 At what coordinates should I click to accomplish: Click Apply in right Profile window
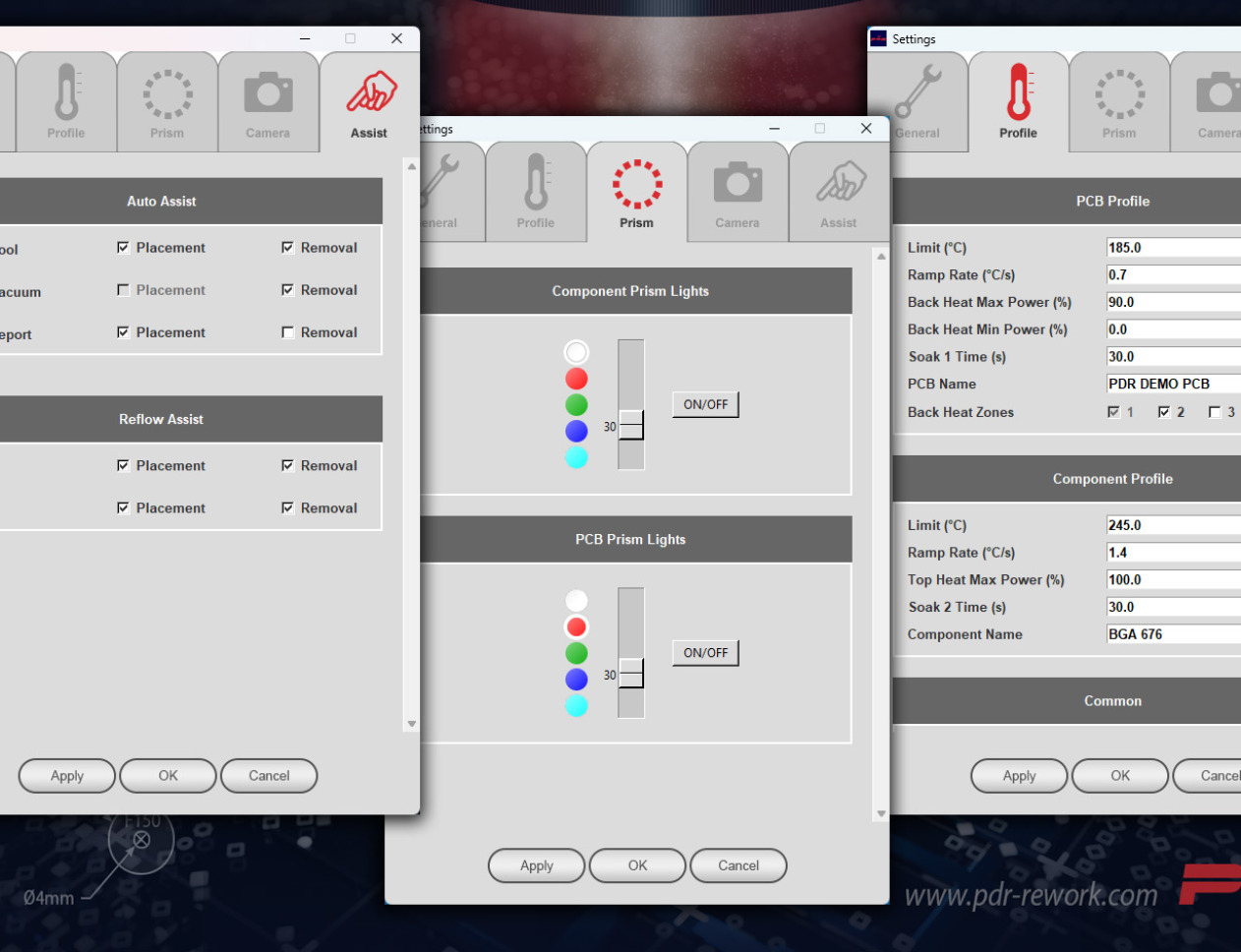(x=1020, y=776)
